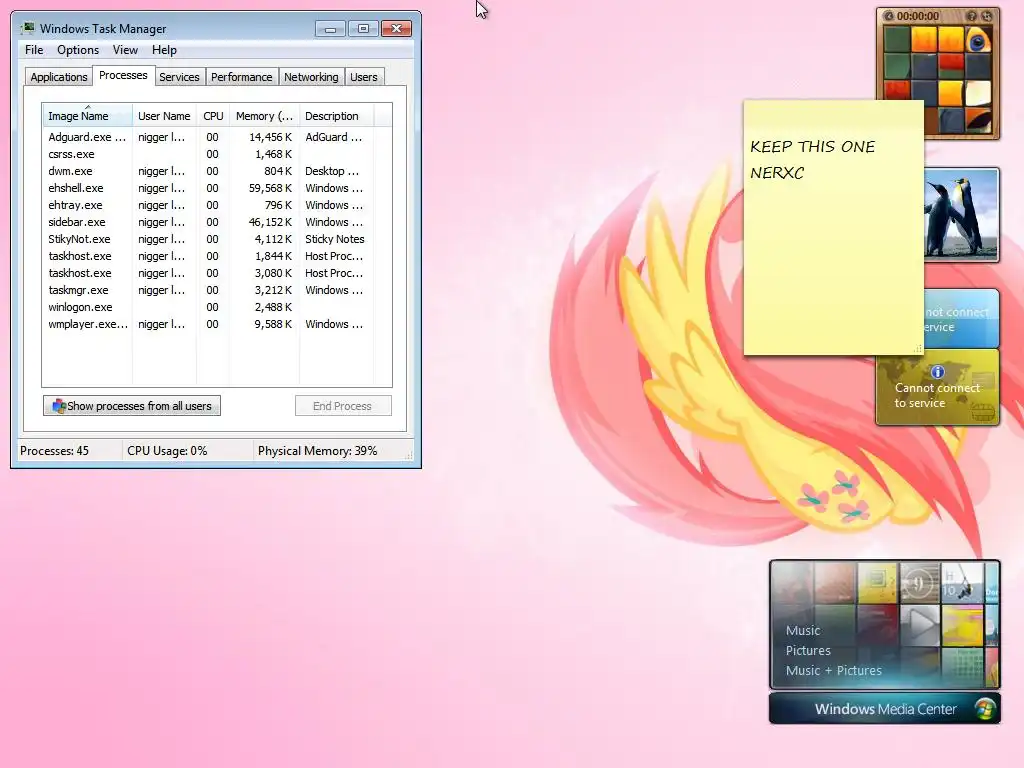Click the toucan eye puzzle tile
The width and height of the screenshot is (1024, 768).
978,40
